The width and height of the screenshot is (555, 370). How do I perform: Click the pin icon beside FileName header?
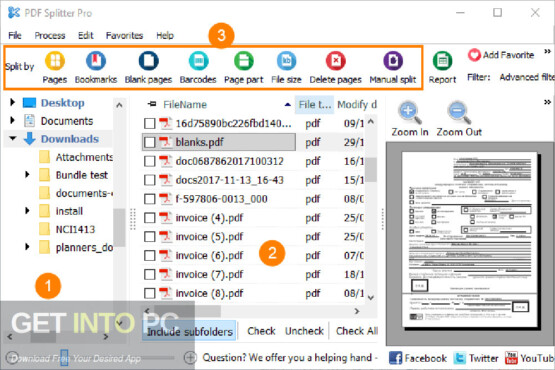coord(152,104)
